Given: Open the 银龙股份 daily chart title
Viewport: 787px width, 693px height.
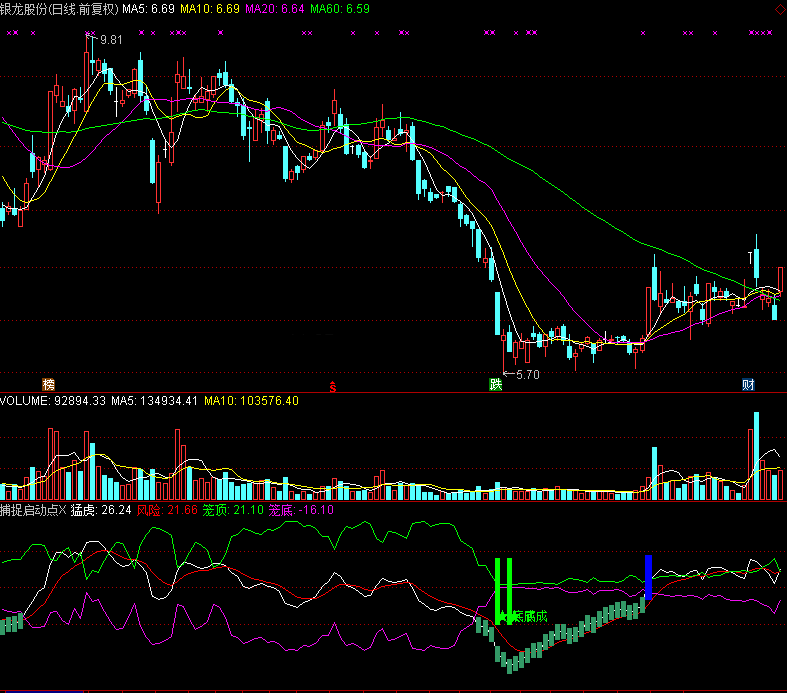Looking at the screenshot, I should (x=58, y=9).
